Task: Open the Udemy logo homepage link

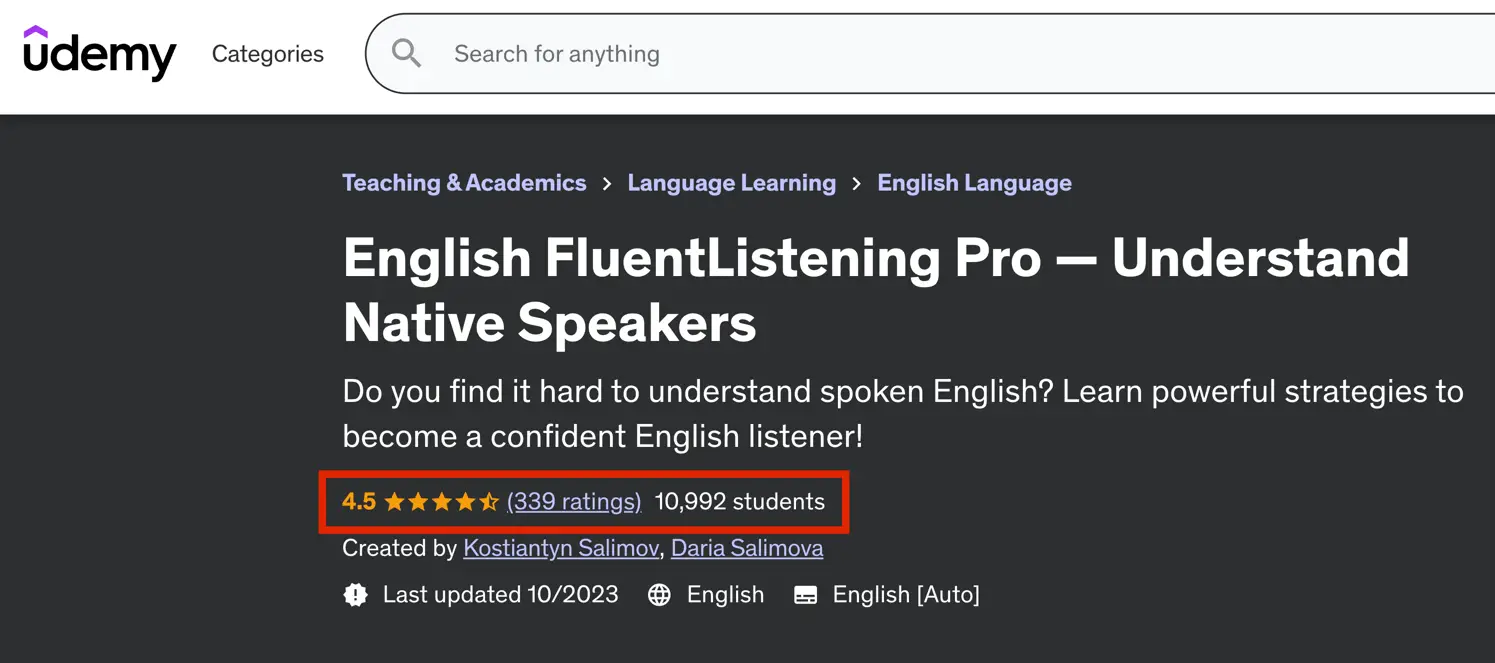Action: [x=99, y=53]
